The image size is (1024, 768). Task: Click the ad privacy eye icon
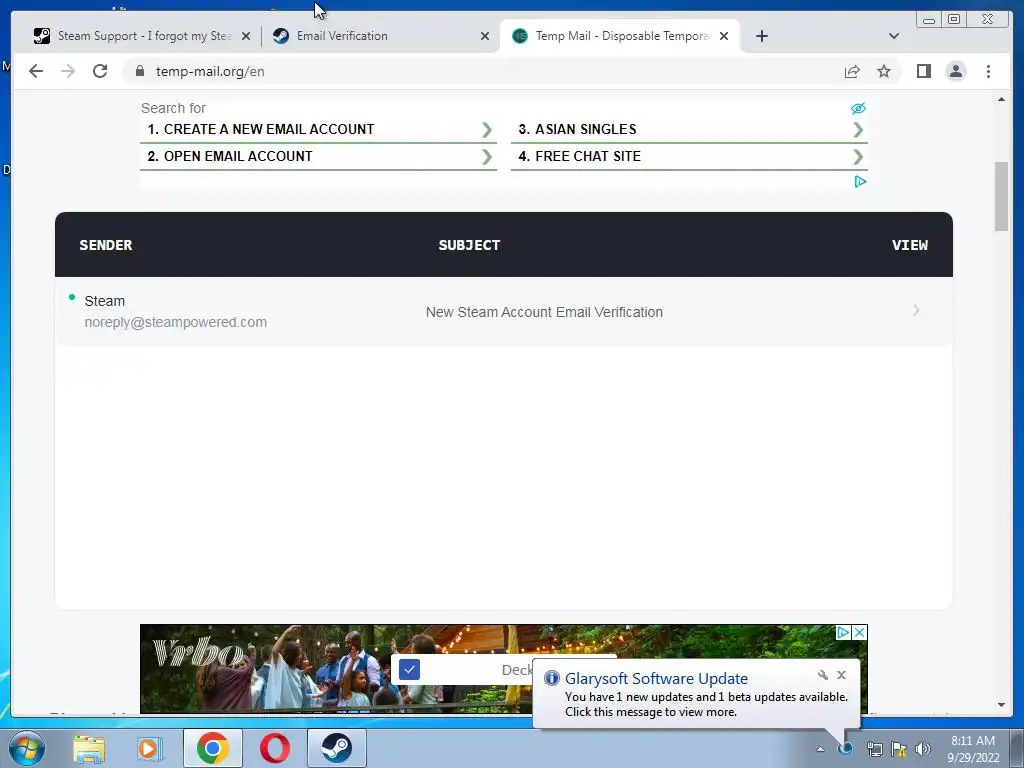pyautogui.click(x=858, y=108)
